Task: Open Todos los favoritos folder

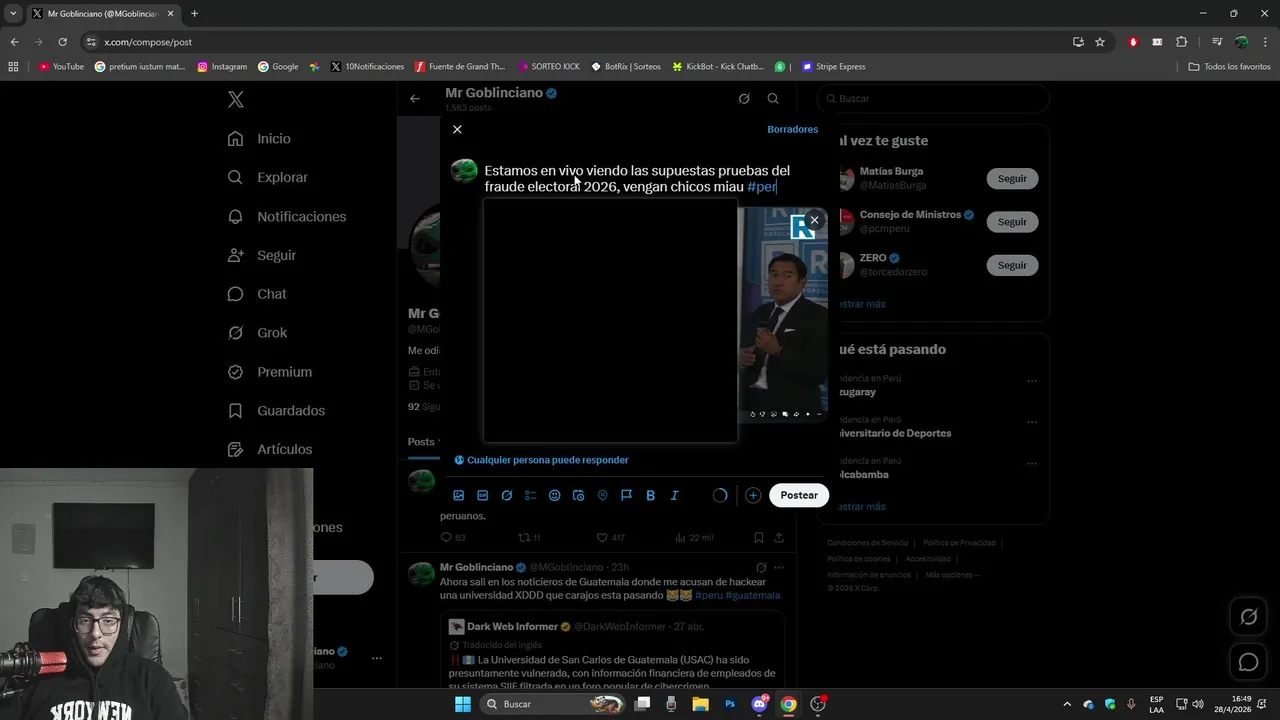Action: [1230, 67]
